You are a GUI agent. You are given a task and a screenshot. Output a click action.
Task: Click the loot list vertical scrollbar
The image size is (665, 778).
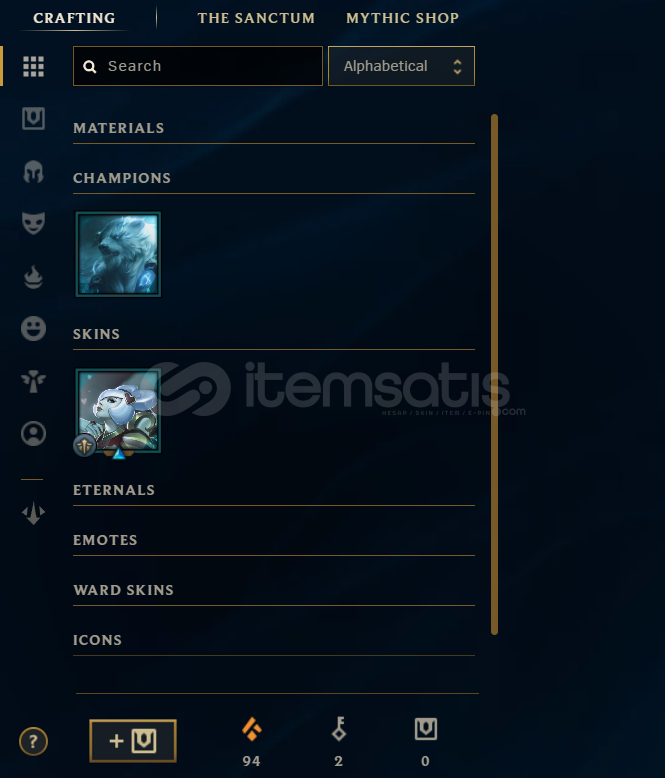[494, 374]
